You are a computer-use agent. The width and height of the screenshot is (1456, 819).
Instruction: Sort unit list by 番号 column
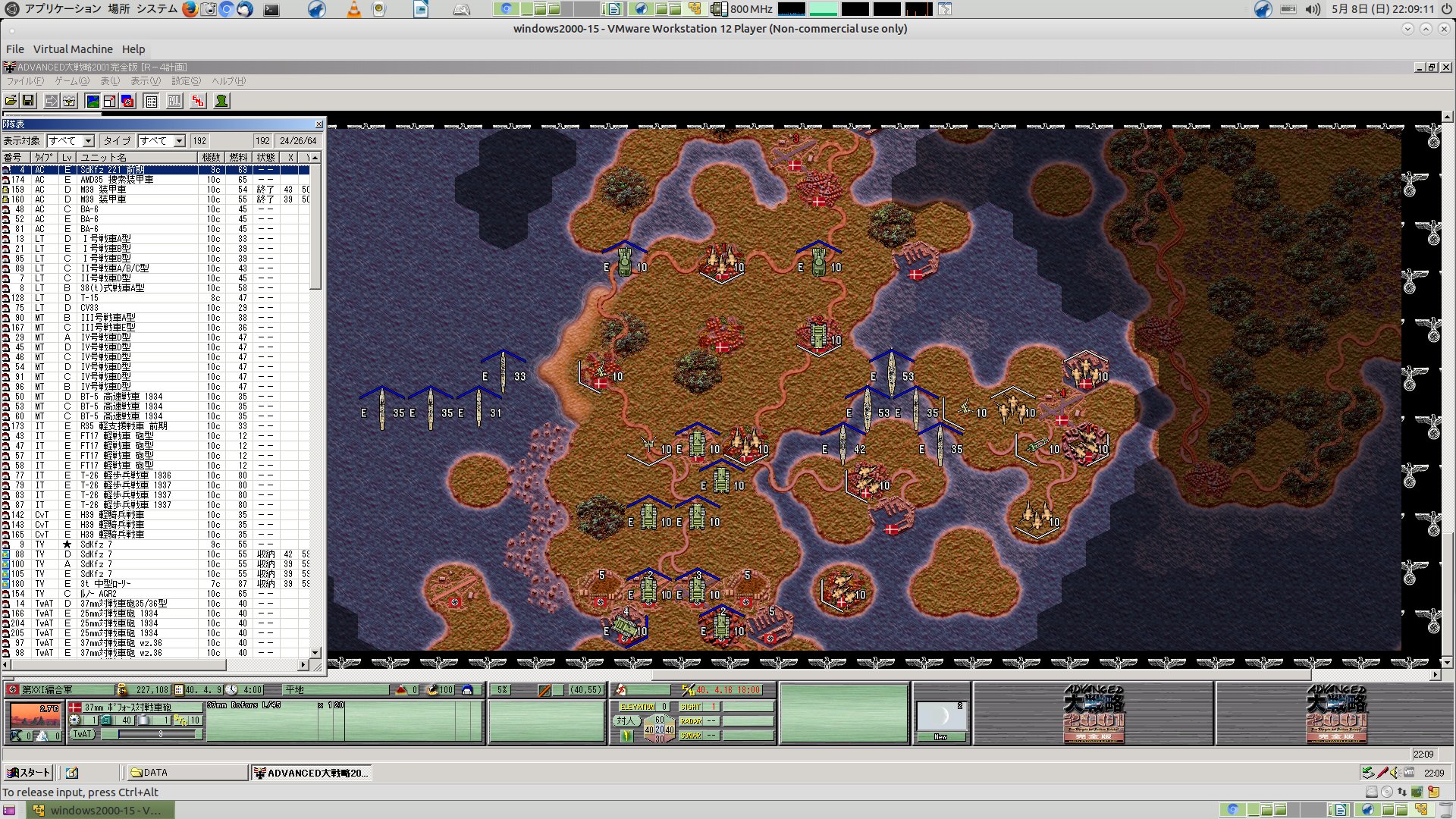[16, 158]
